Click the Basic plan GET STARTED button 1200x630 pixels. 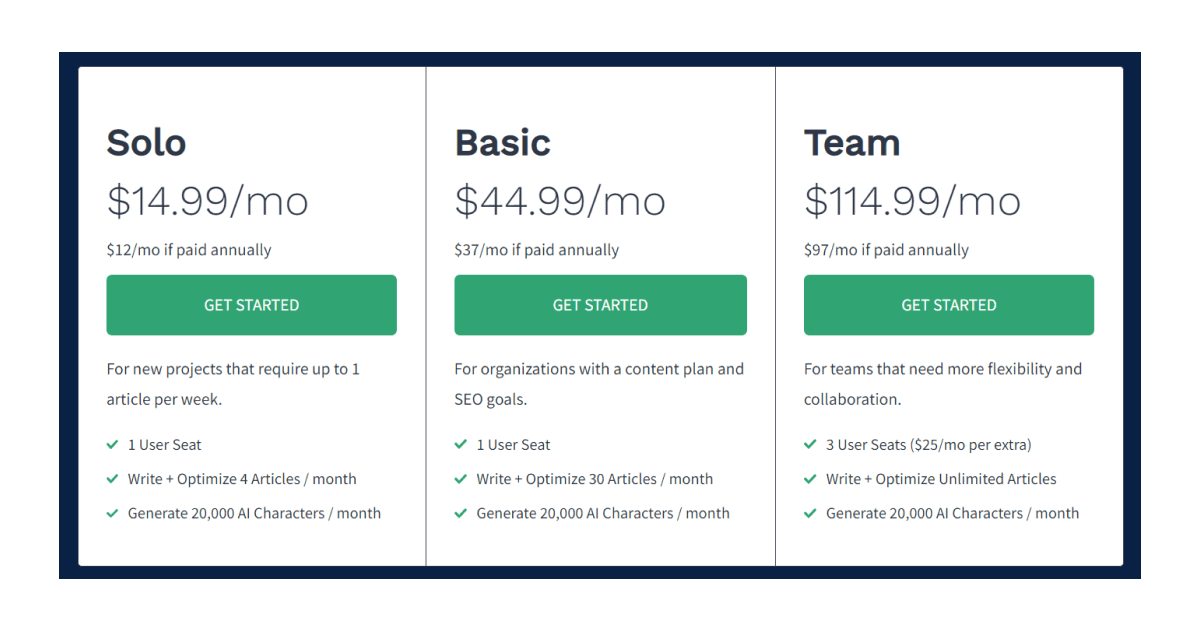600,305
